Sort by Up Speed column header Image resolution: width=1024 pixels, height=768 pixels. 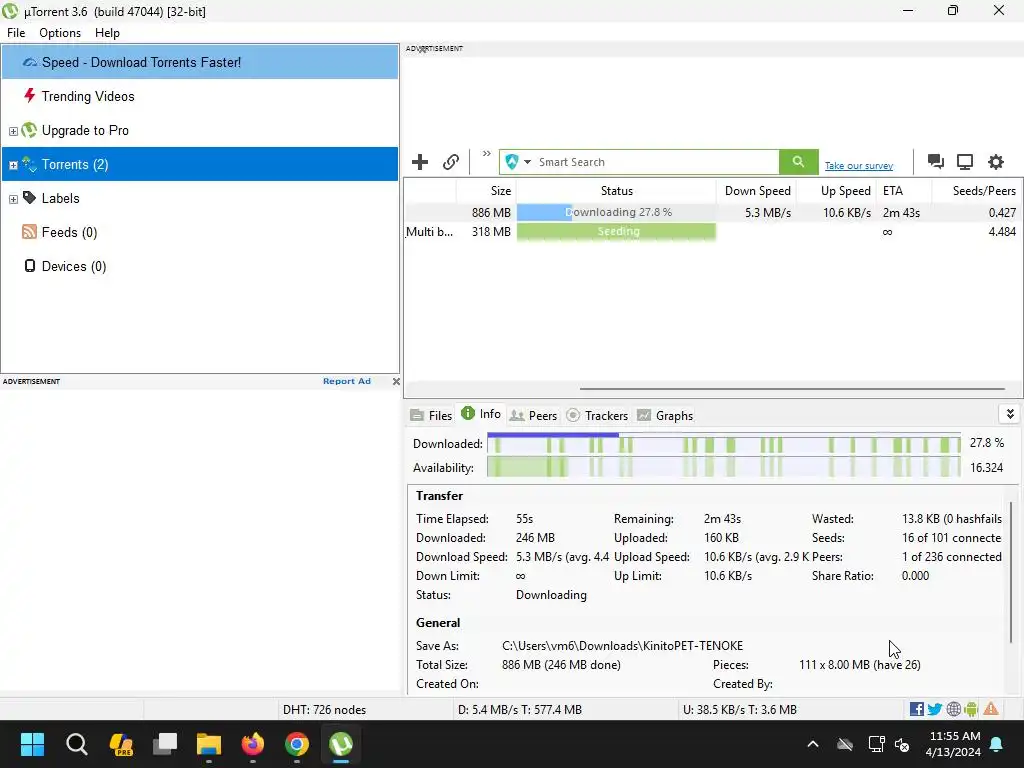tap(837, 191)
